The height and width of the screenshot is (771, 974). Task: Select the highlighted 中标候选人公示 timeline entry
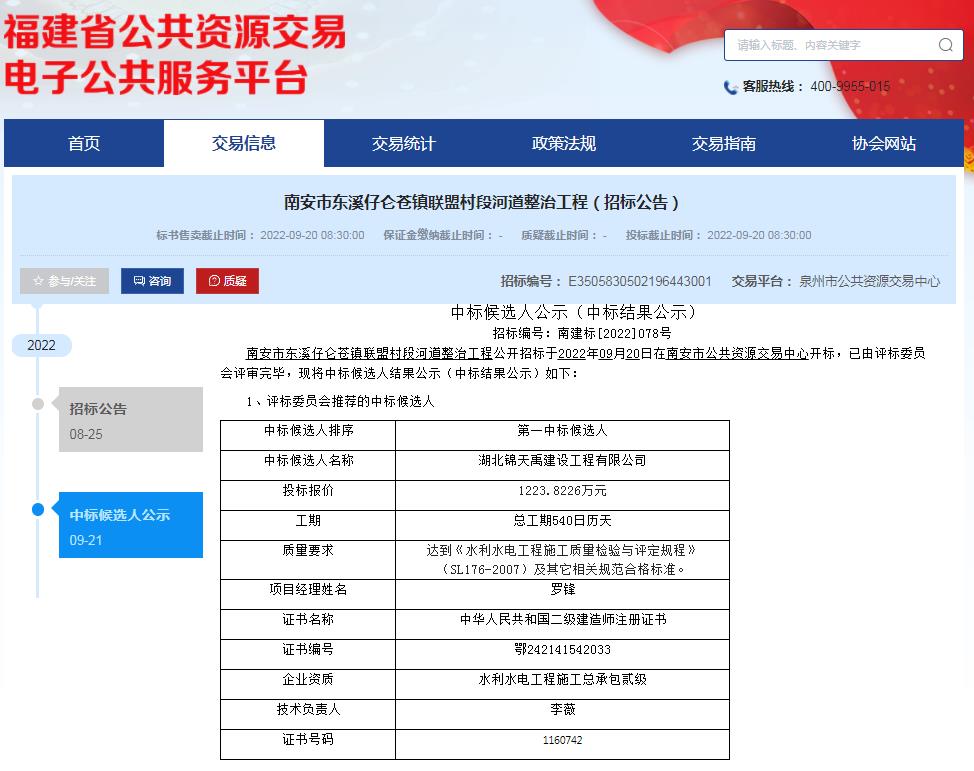coord(130,524)
